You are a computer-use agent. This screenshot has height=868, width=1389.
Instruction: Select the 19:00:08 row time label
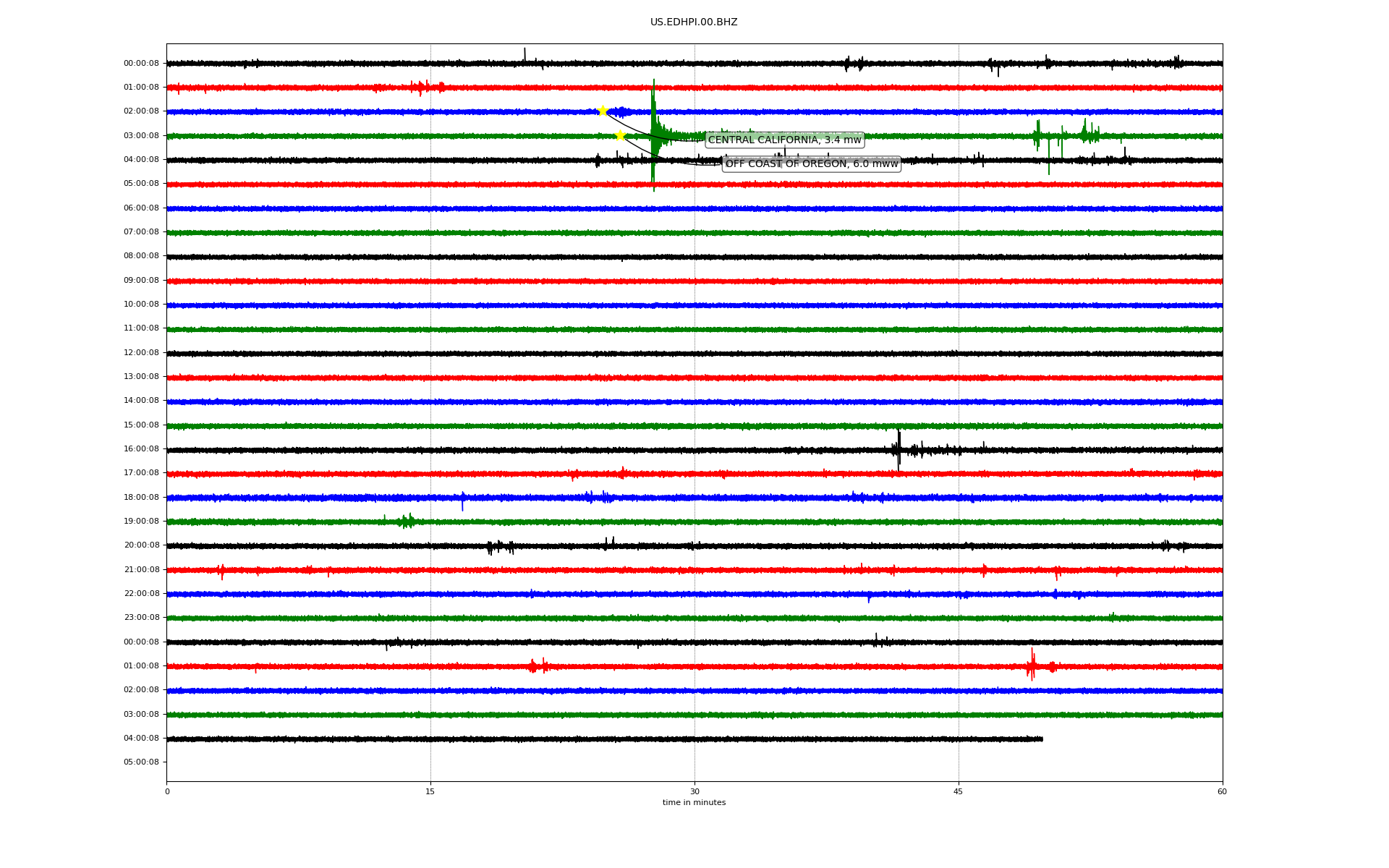tap(141, 522)
